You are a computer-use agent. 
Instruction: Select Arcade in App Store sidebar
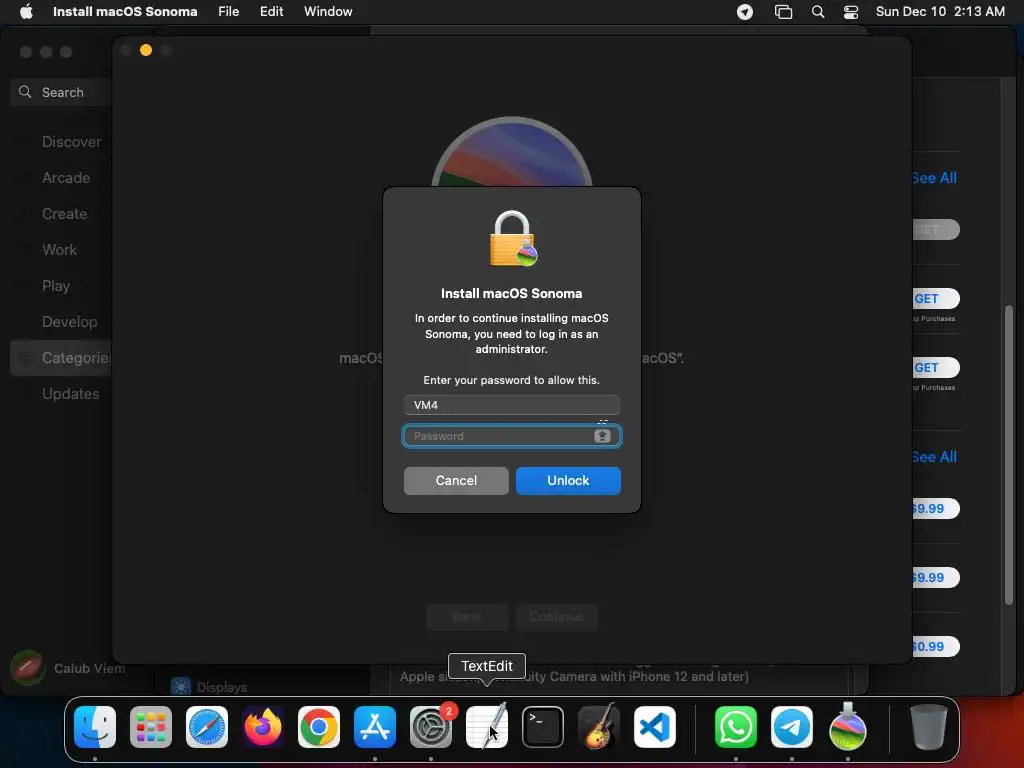tap(66, 178)
